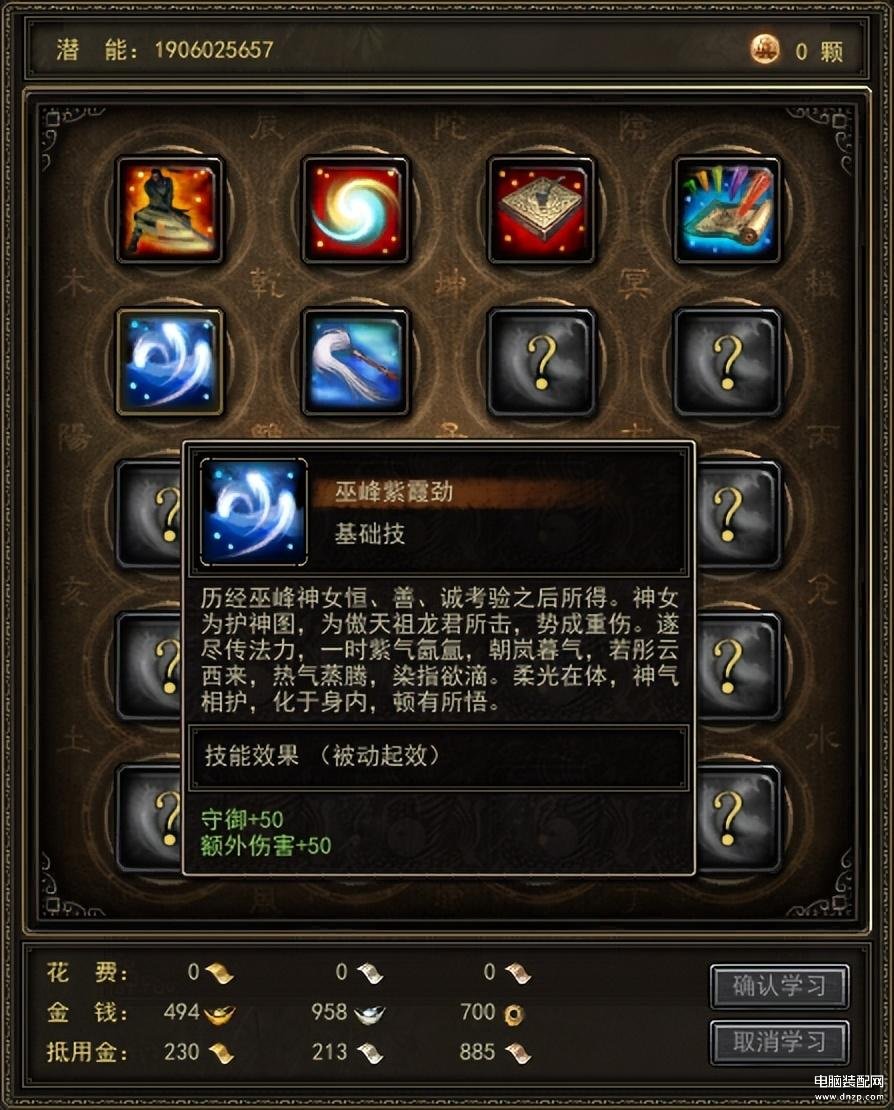Click the large skill icon inside the tooltip
This screenshot has width=894, height=1110.
[x=254, y=512]
